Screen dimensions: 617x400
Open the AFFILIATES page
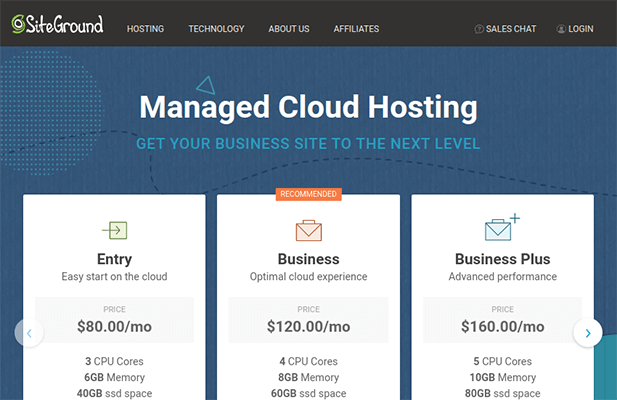tap(356, 29)
